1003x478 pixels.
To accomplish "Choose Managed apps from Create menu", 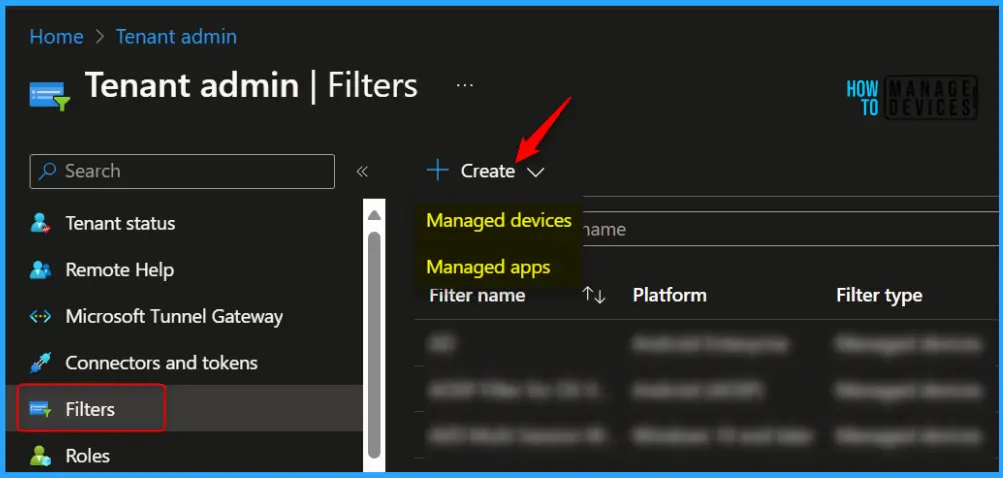I will tap(489, 266).
